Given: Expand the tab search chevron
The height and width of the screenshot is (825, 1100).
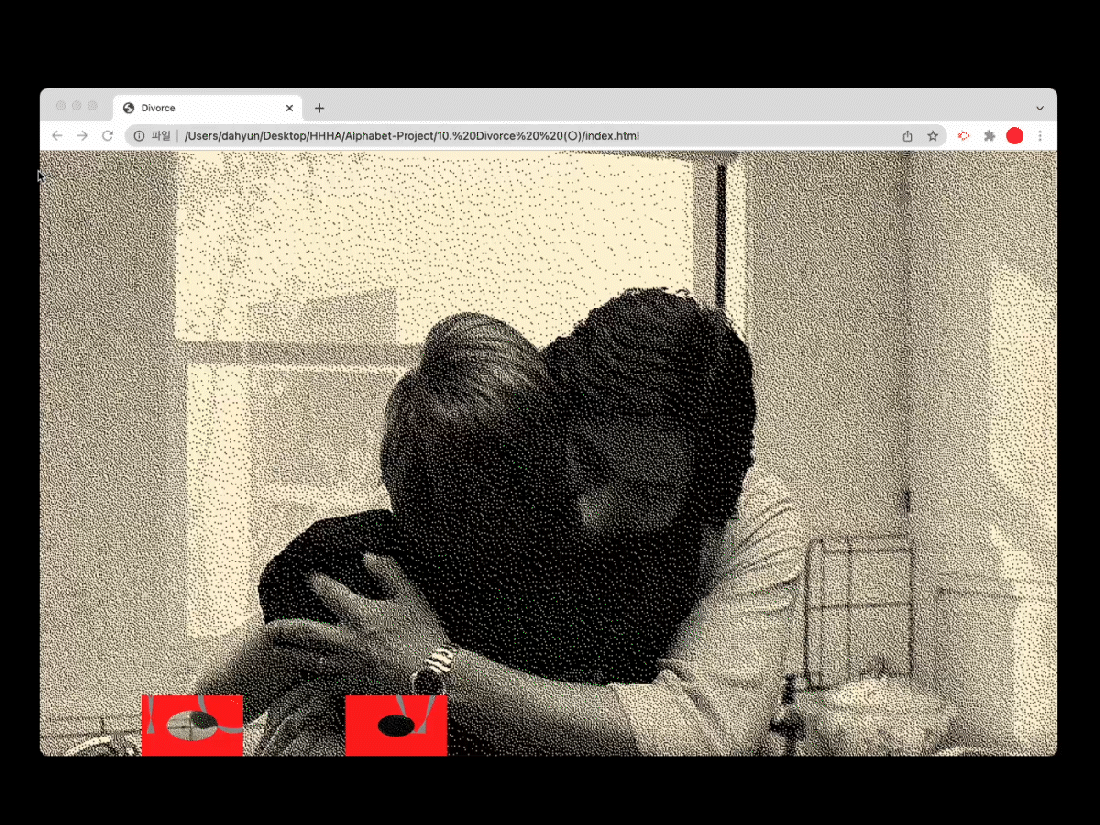Looking at the screenshot, I should click(1039, 108).
